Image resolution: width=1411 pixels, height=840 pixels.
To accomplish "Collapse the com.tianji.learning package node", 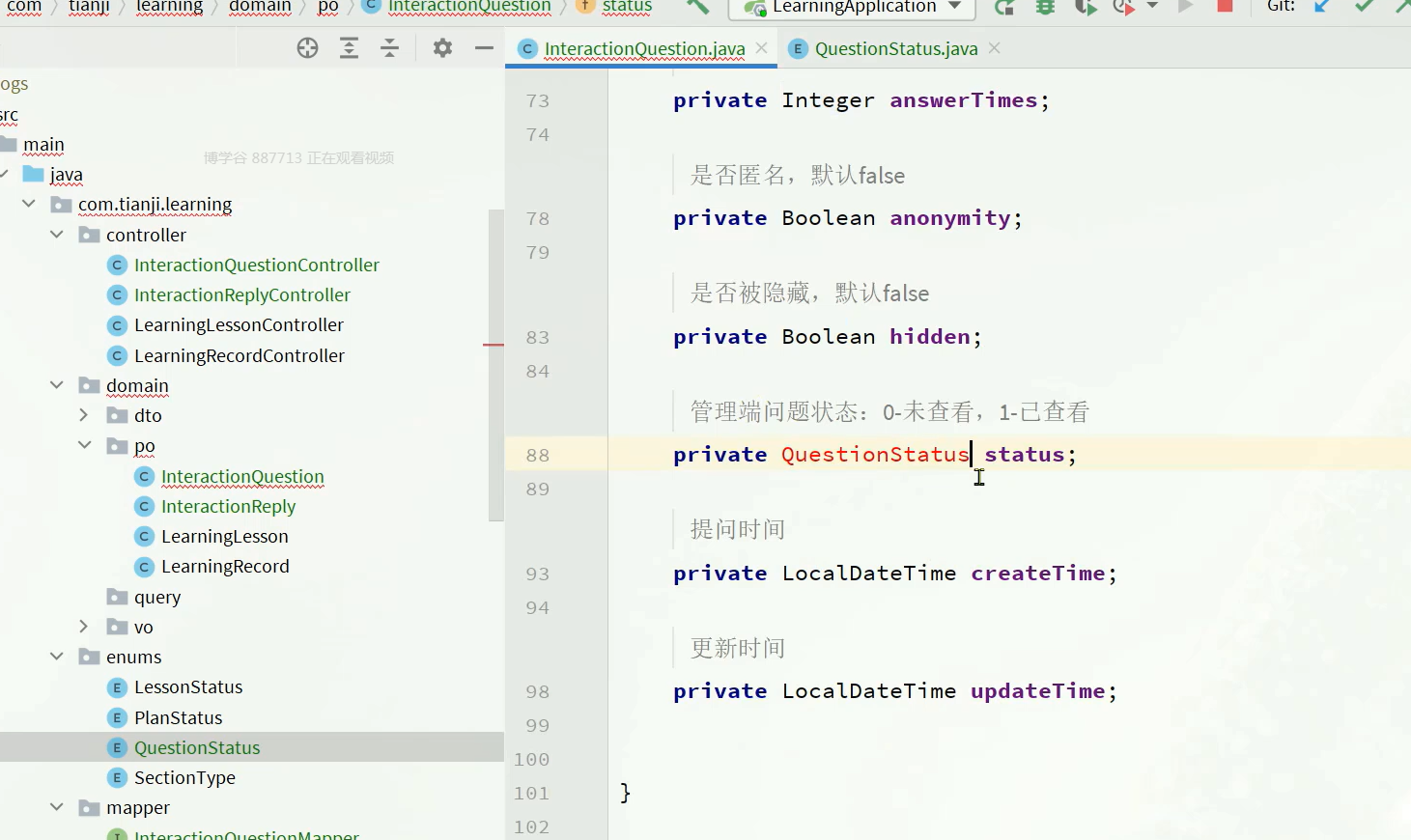I will click(29, 204).
